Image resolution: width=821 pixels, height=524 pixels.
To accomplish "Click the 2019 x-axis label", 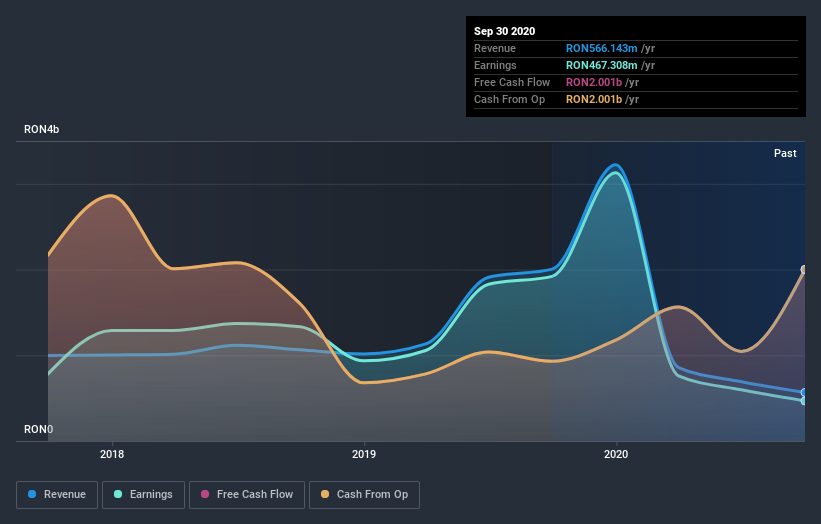I will tap(364, 454).
